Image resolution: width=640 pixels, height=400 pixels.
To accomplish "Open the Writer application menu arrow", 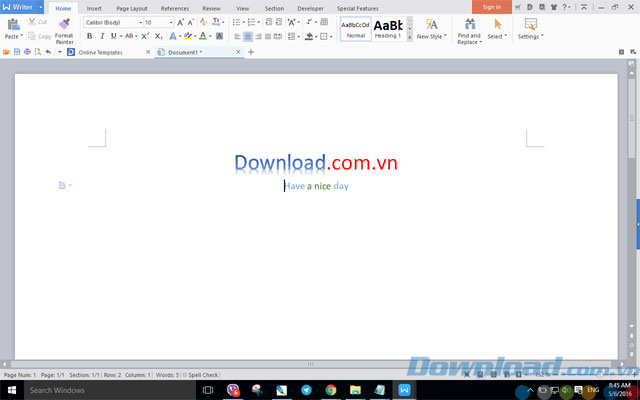I will (x=40, y=7).
